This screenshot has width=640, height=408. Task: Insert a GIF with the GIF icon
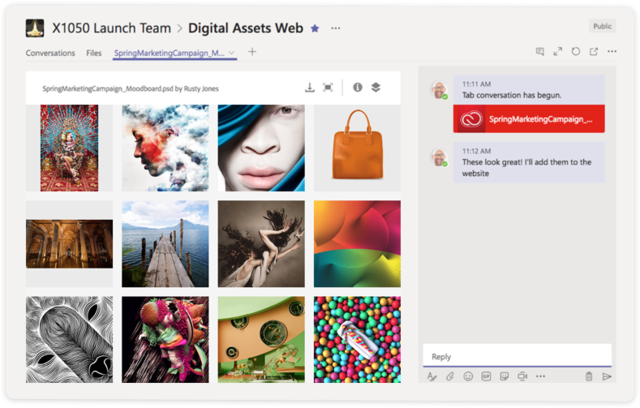[x=486, y=376]
